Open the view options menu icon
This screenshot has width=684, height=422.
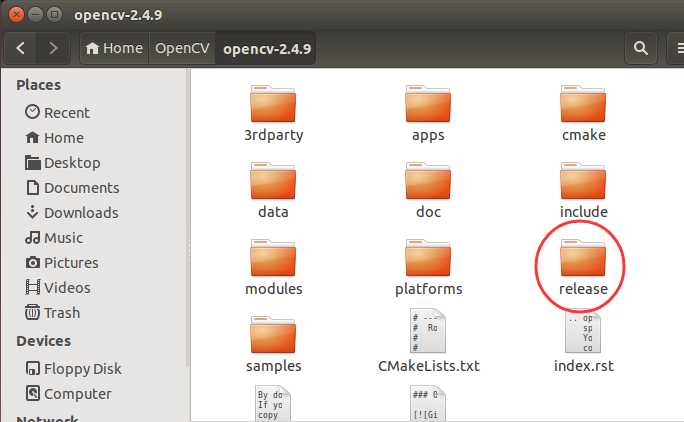coord(677,48)
